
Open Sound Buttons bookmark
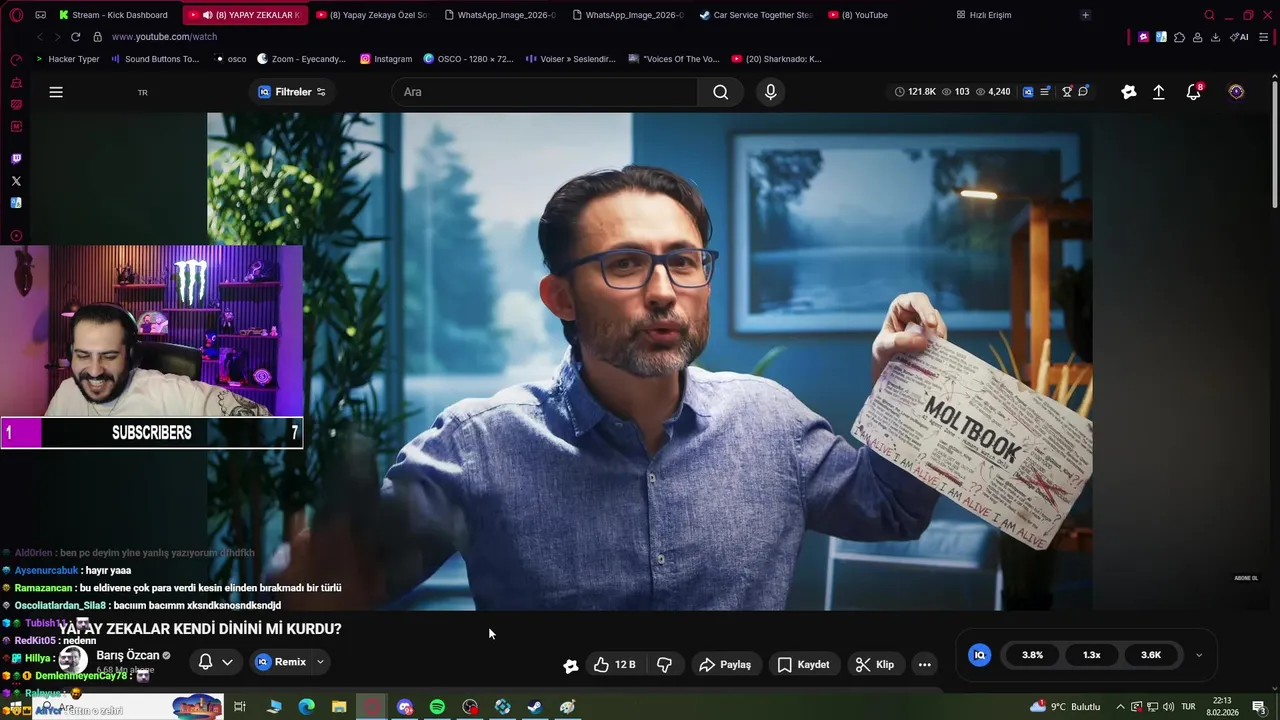(x=155, y=59)
